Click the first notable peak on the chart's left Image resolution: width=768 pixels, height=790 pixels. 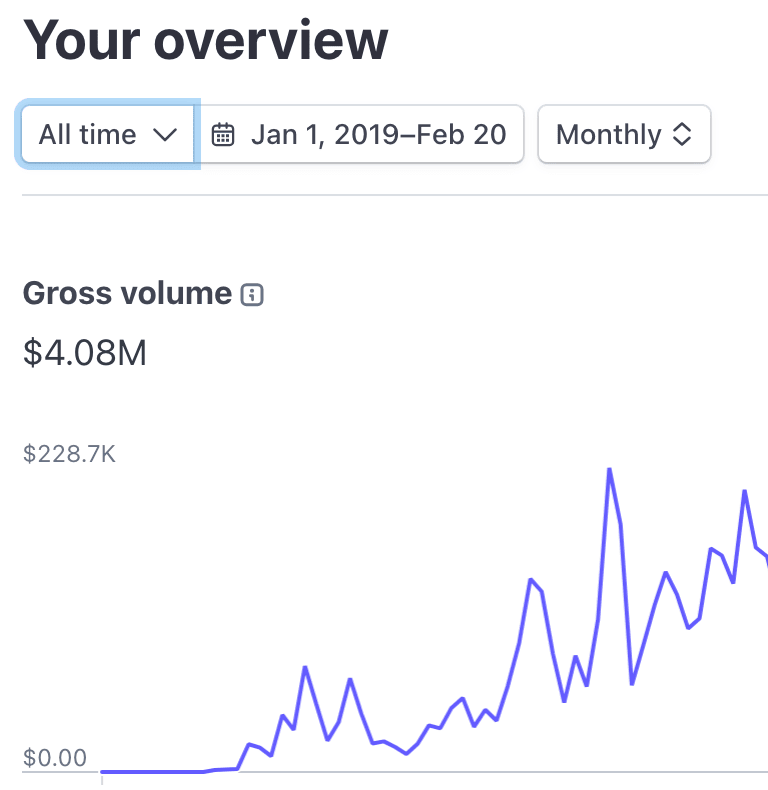[x=305, y=667]
